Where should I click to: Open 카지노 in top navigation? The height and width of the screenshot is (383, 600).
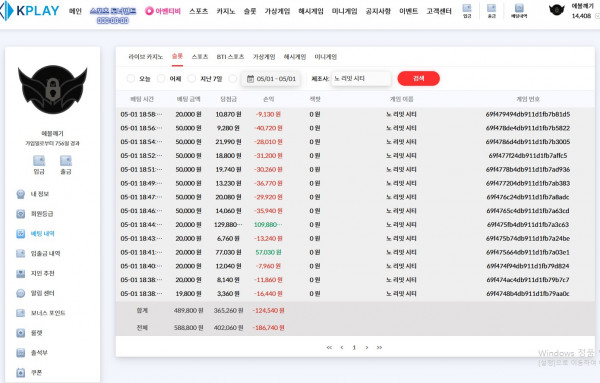226,11
